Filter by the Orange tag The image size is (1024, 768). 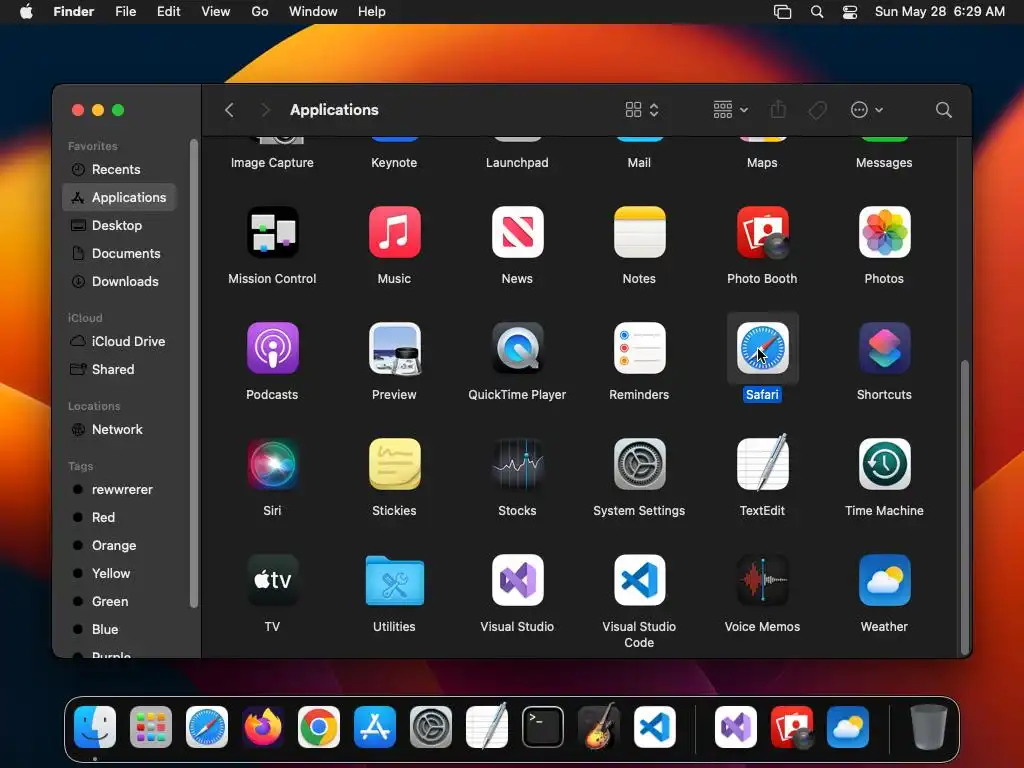pos(119,545)
